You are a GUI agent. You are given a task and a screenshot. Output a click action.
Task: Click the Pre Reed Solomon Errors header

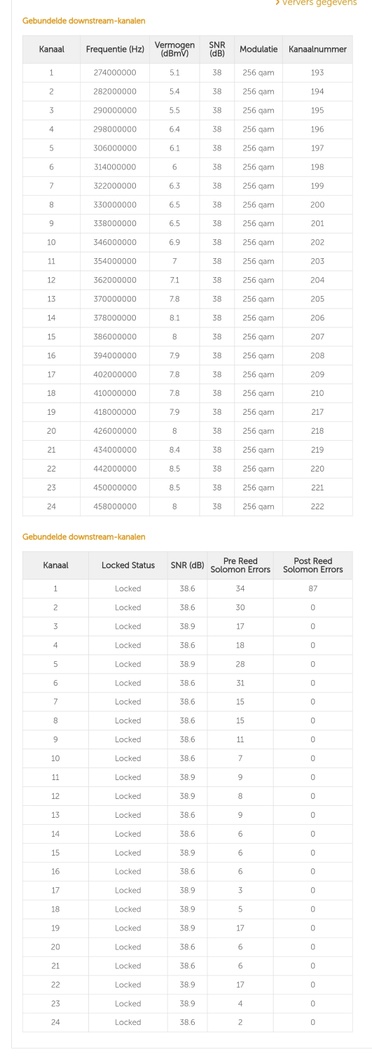tap(240, 566)
